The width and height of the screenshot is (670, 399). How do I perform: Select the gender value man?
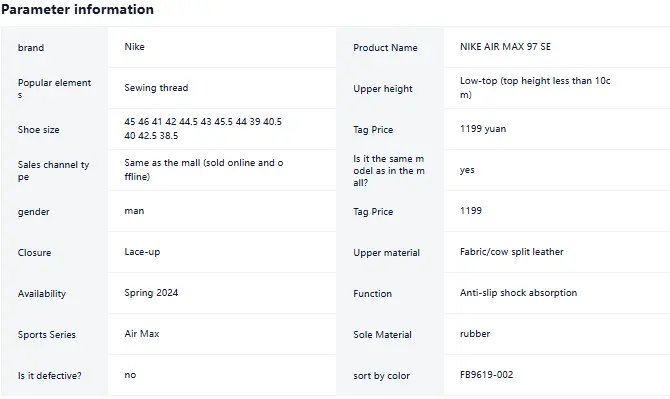(x=134, y=211)
